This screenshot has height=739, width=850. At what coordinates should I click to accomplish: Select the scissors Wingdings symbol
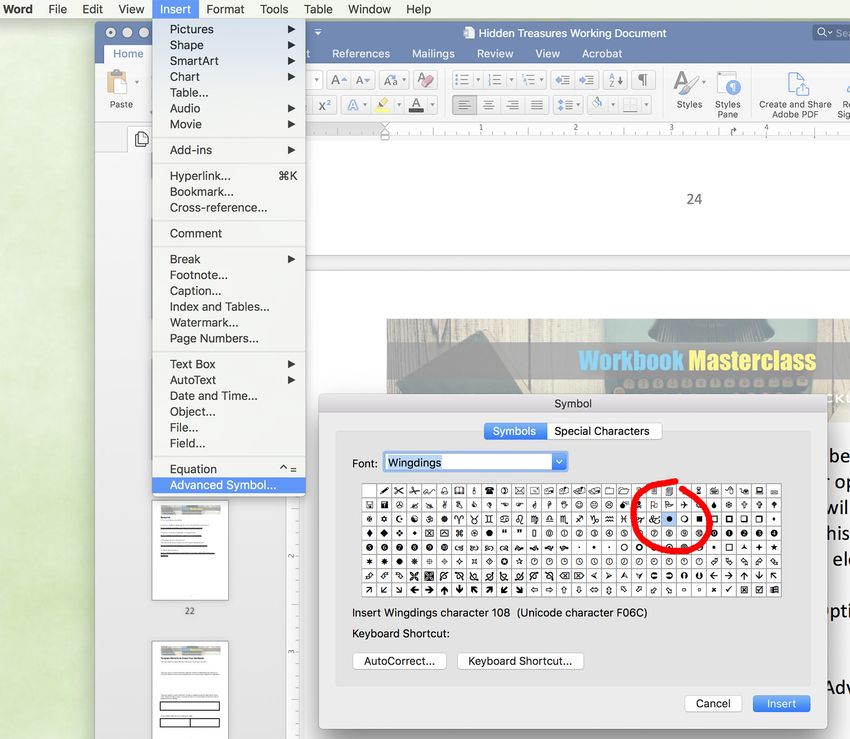pos(399,491)
